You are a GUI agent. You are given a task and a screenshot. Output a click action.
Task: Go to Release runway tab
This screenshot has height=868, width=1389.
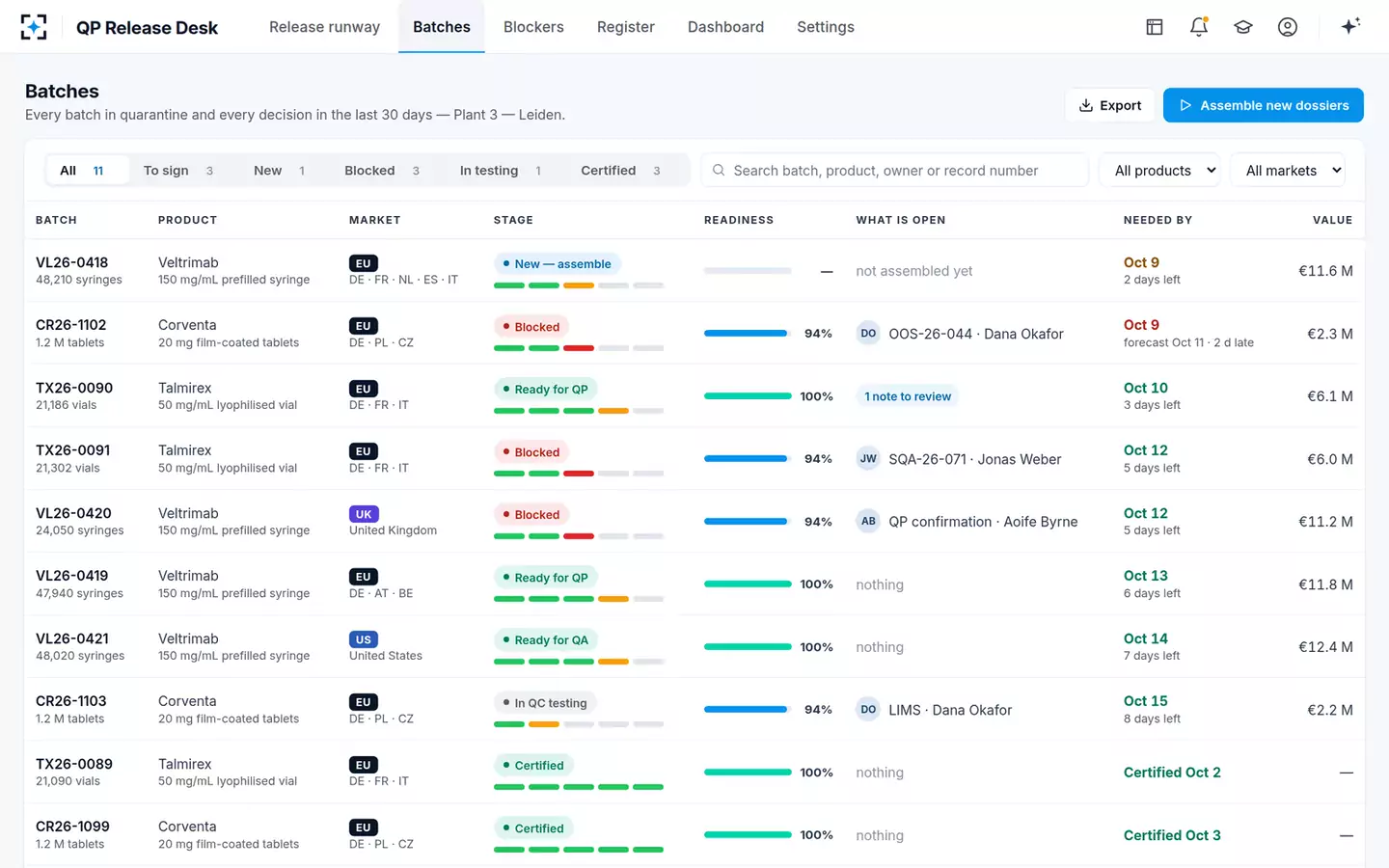(x=324, y=27)
